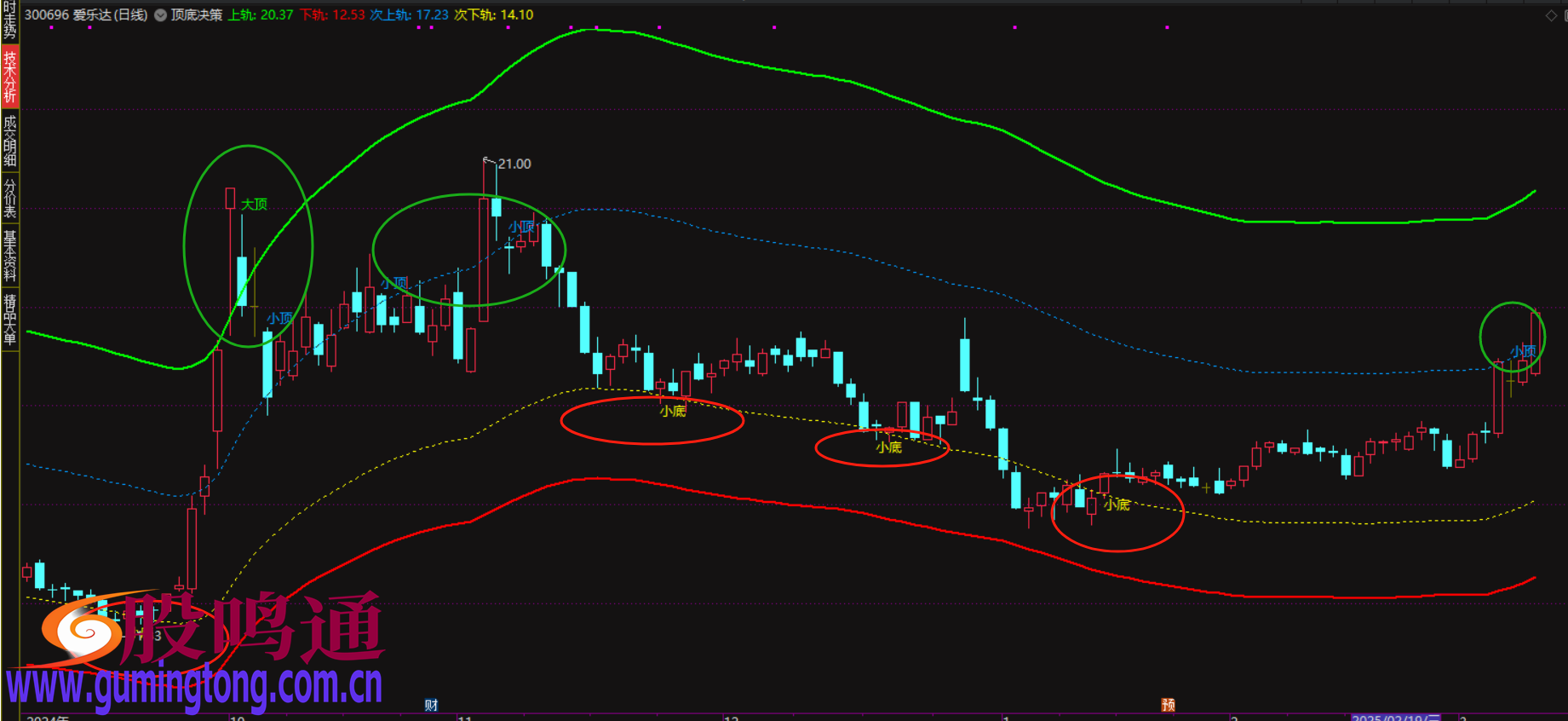Select the 分价表 side tab

(x=9, y=199)
